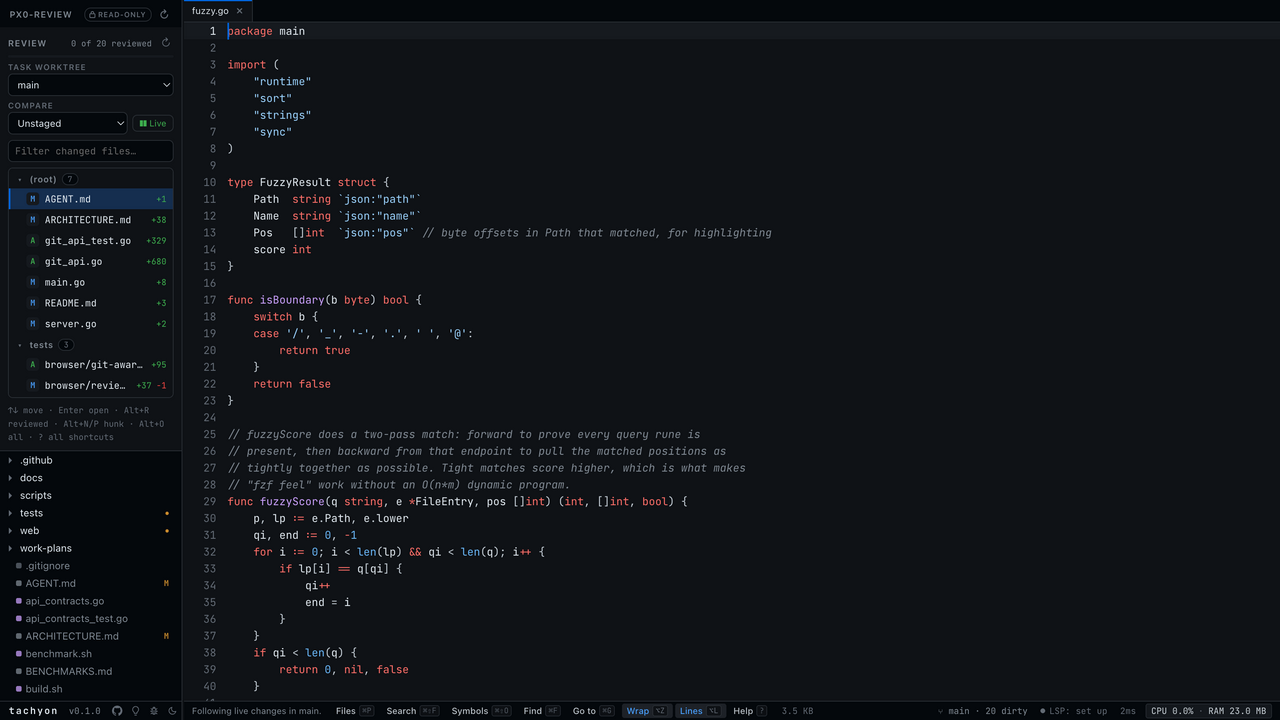Reload the review list beside reviewed count

coord(166,43)
